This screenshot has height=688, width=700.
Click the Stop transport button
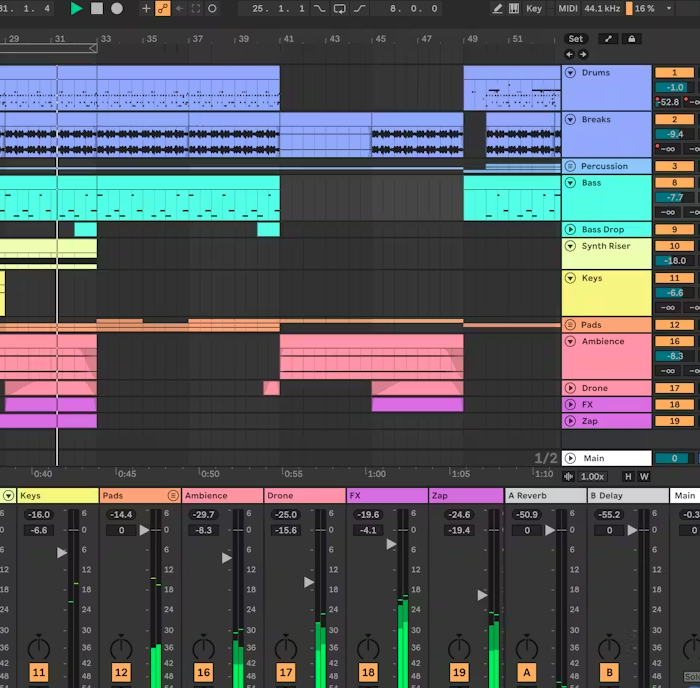pyautogui.click(x=97, y=8)
